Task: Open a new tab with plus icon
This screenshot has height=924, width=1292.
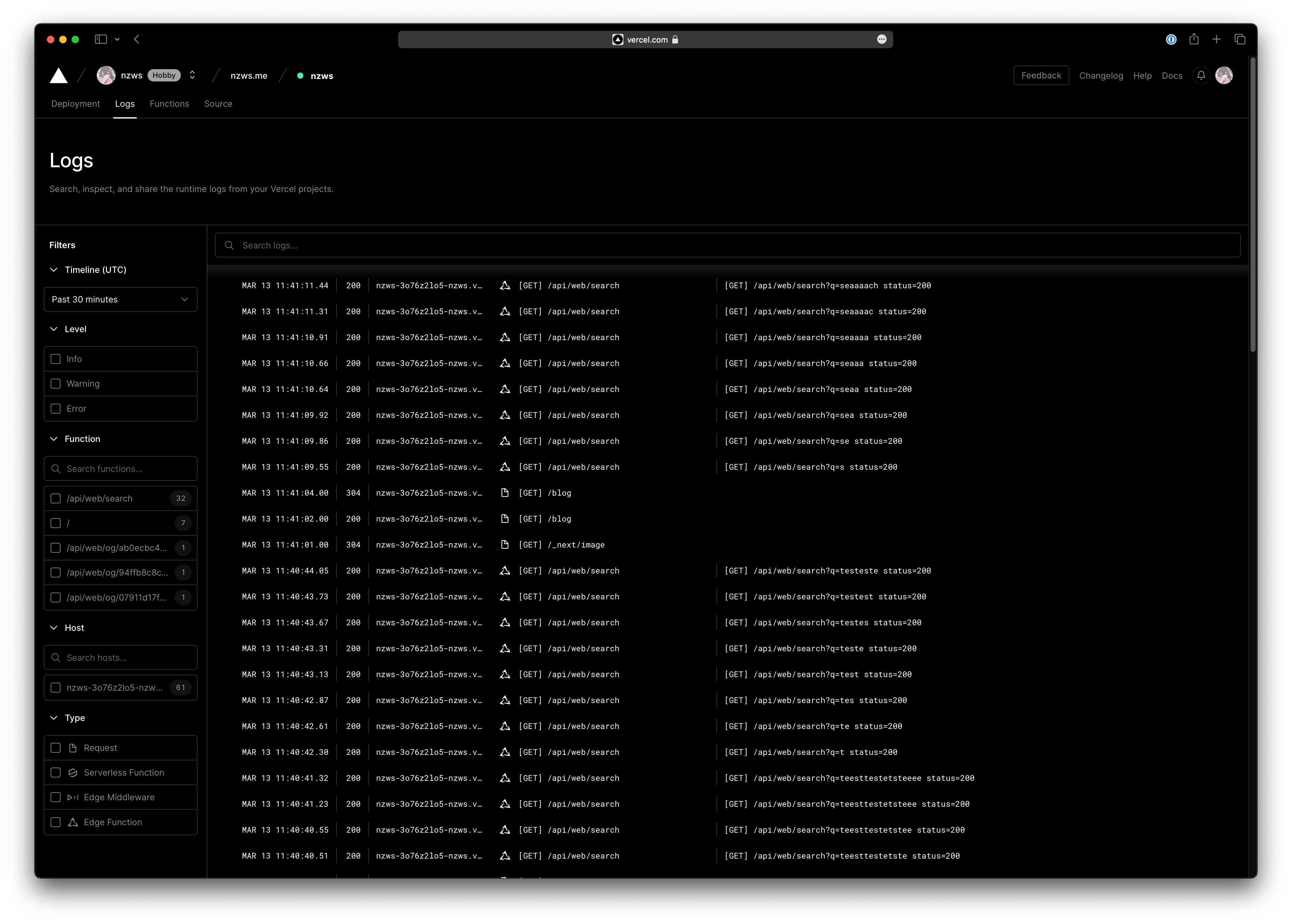Action: coord(1216,39)
